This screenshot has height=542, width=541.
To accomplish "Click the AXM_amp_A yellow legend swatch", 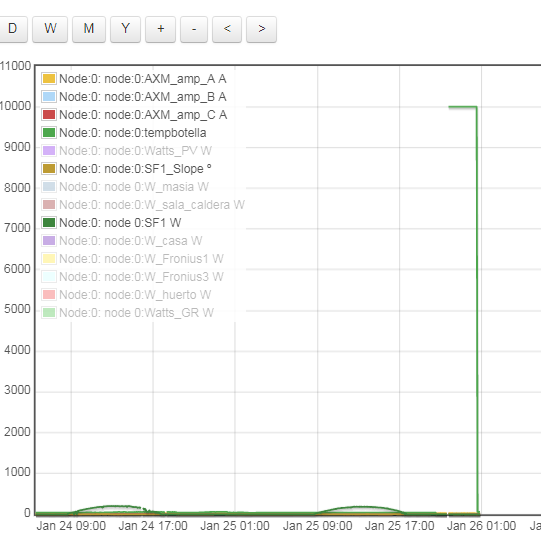I will [x=49, y=78].
